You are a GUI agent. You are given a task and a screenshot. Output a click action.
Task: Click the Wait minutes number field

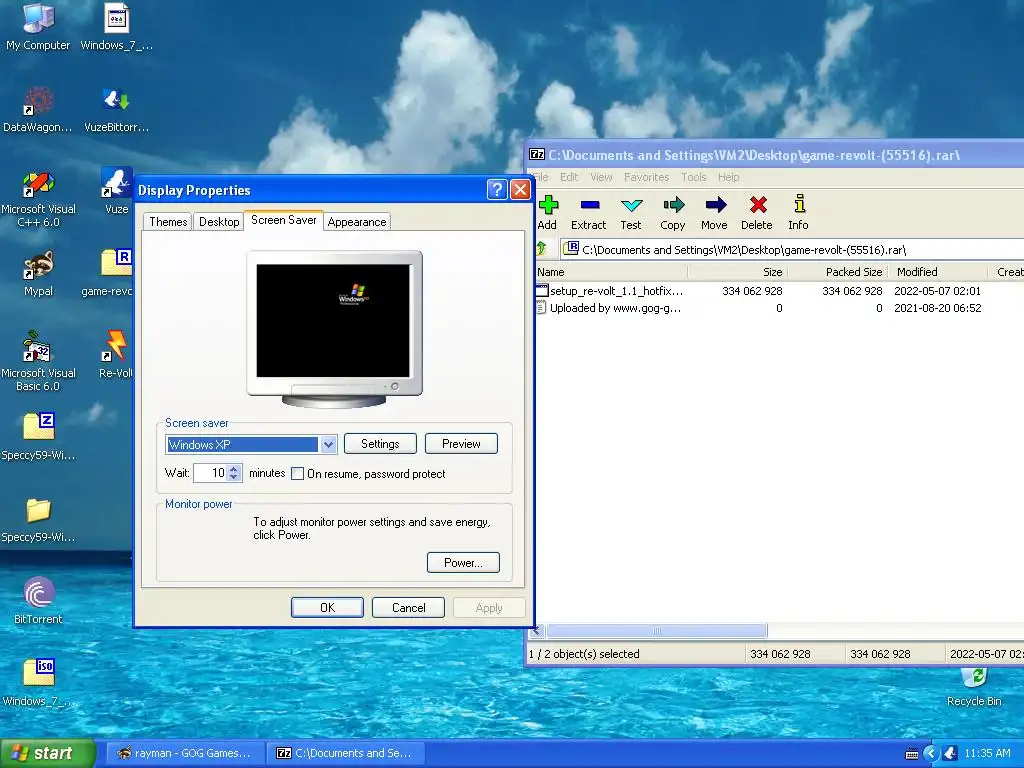(x=210, y=473)
